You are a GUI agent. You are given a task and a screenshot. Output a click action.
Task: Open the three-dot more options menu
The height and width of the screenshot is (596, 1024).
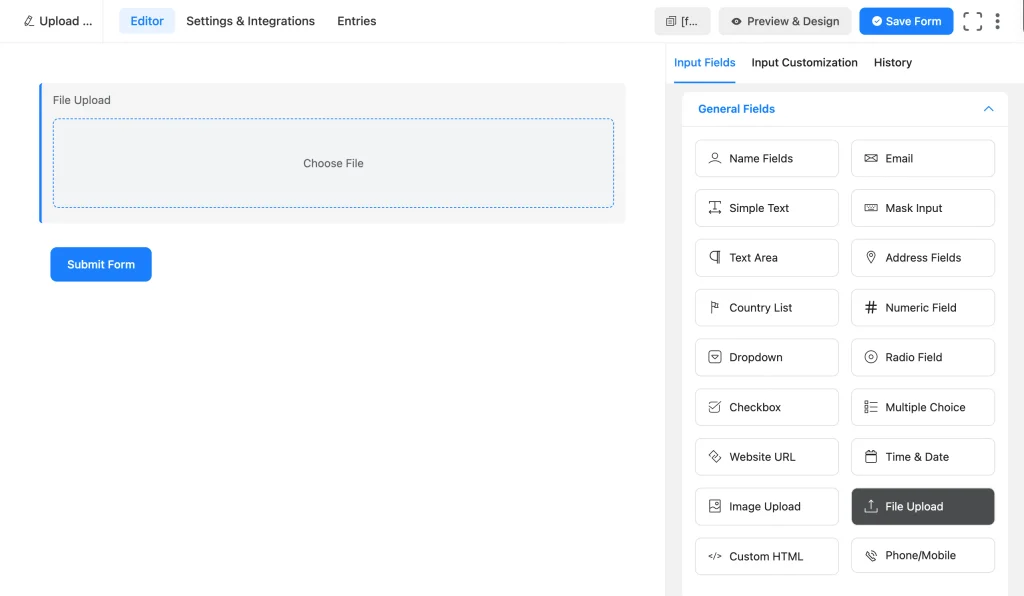click(997, 22)
